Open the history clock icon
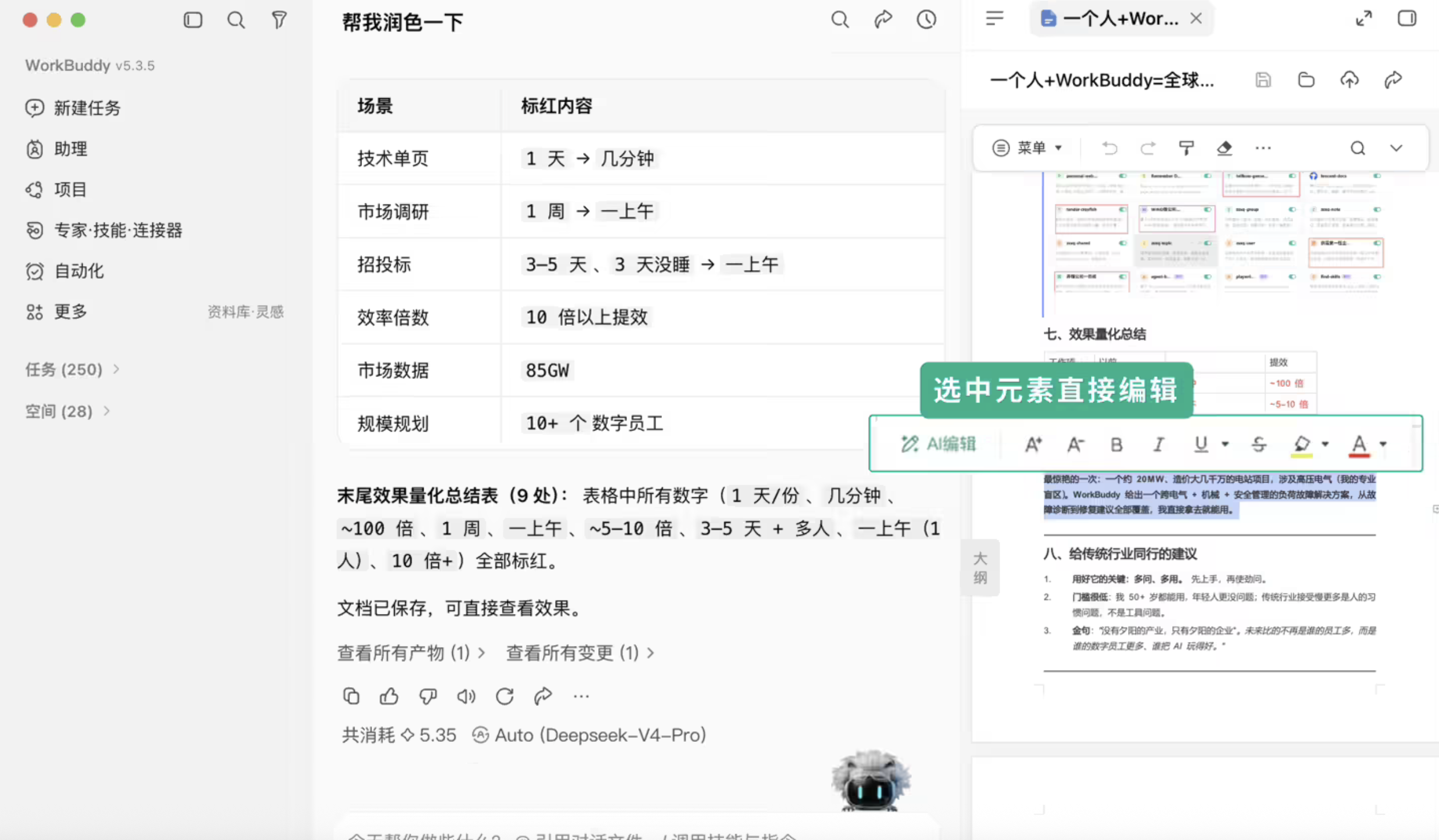 point(926,20)
